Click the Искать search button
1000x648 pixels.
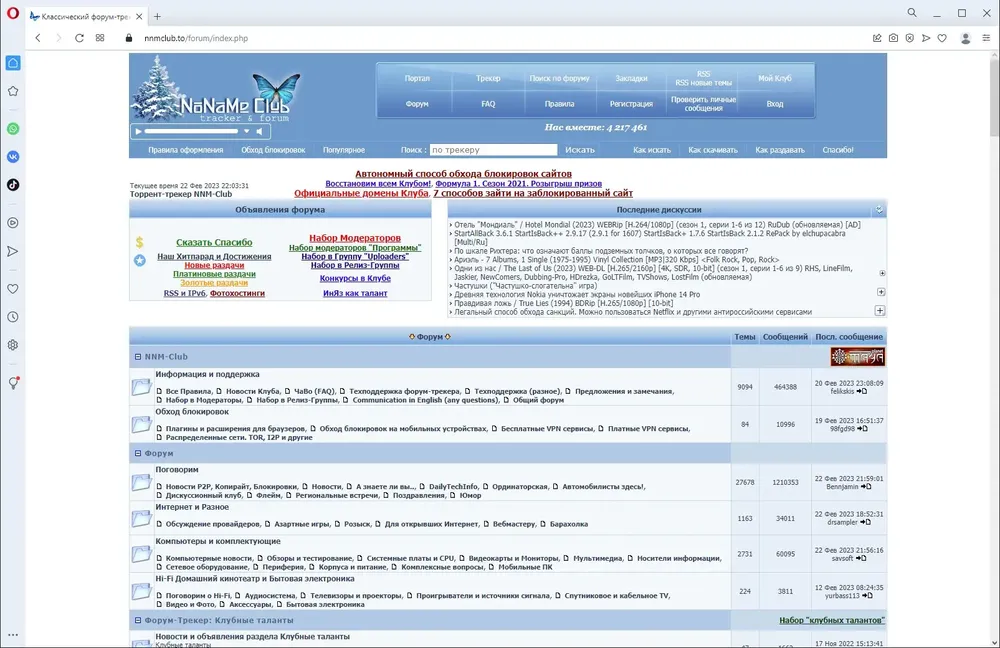(580, 150)
